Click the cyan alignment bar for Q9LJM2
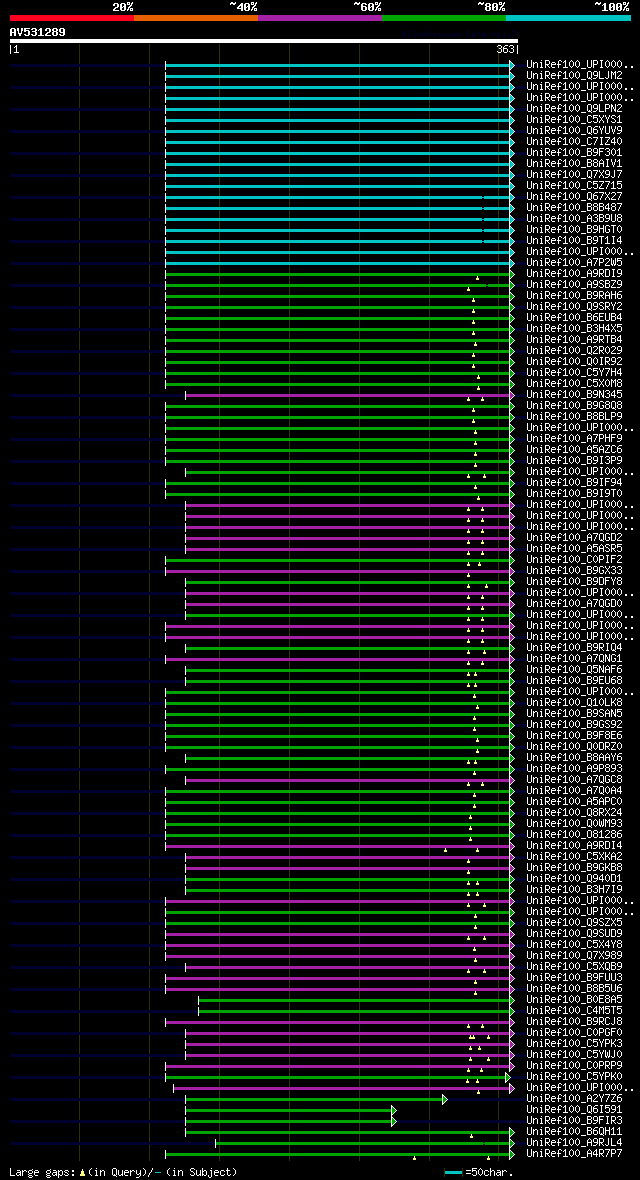 [x=337, y=76]
